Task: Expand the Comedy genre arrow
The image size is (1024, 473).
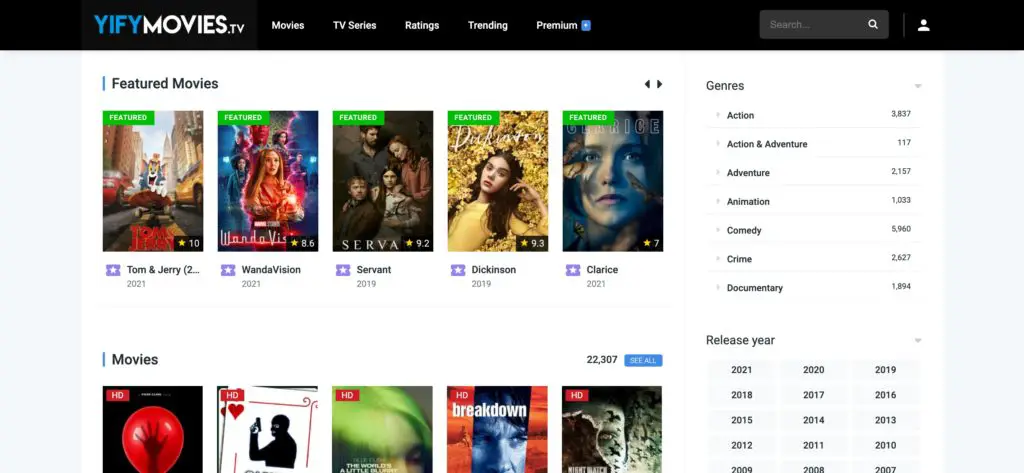Action: 718,230
